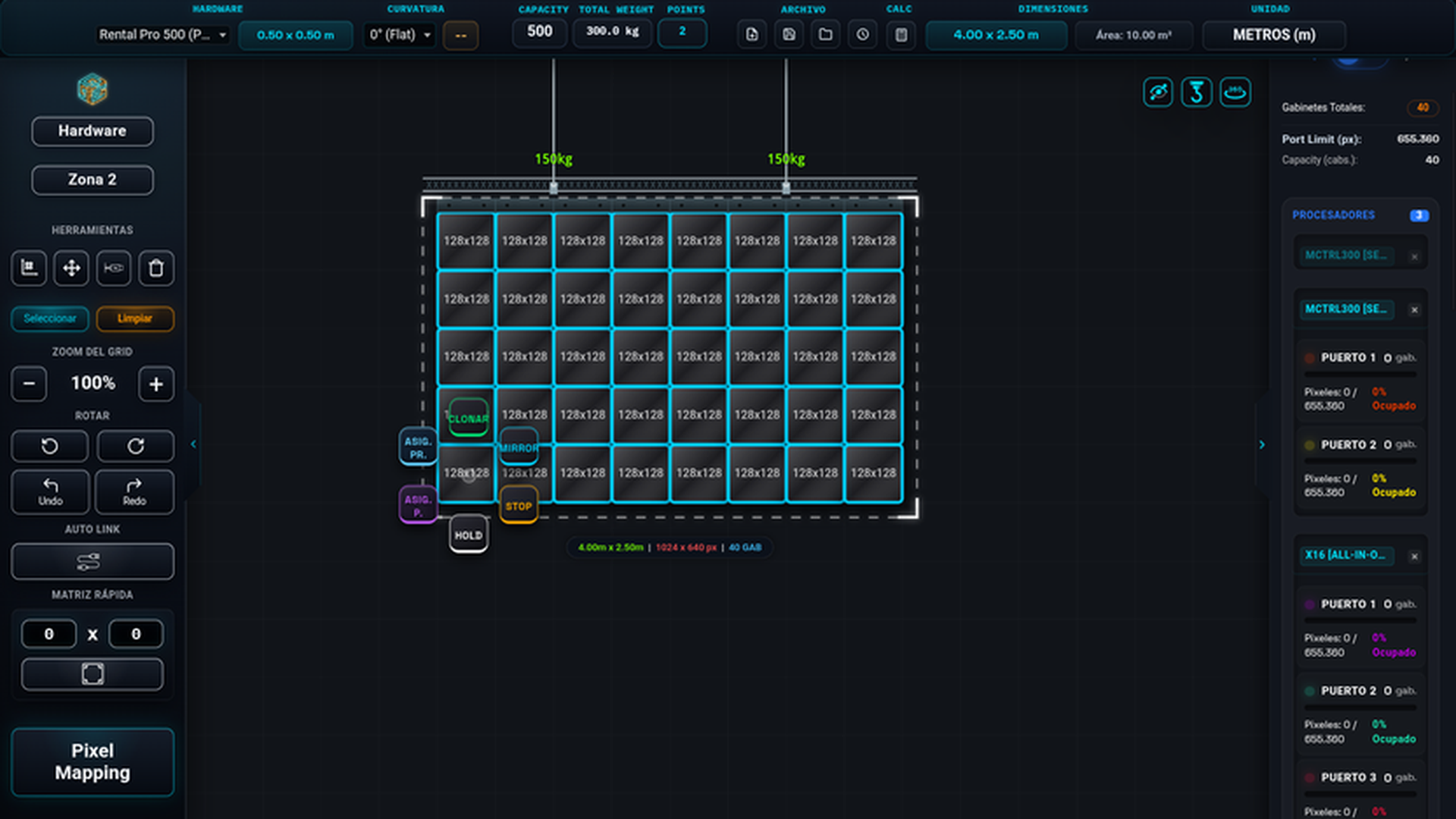Click the trash delete tool
The width and height of the screenshot is (1456, 819).
point(156,268)
